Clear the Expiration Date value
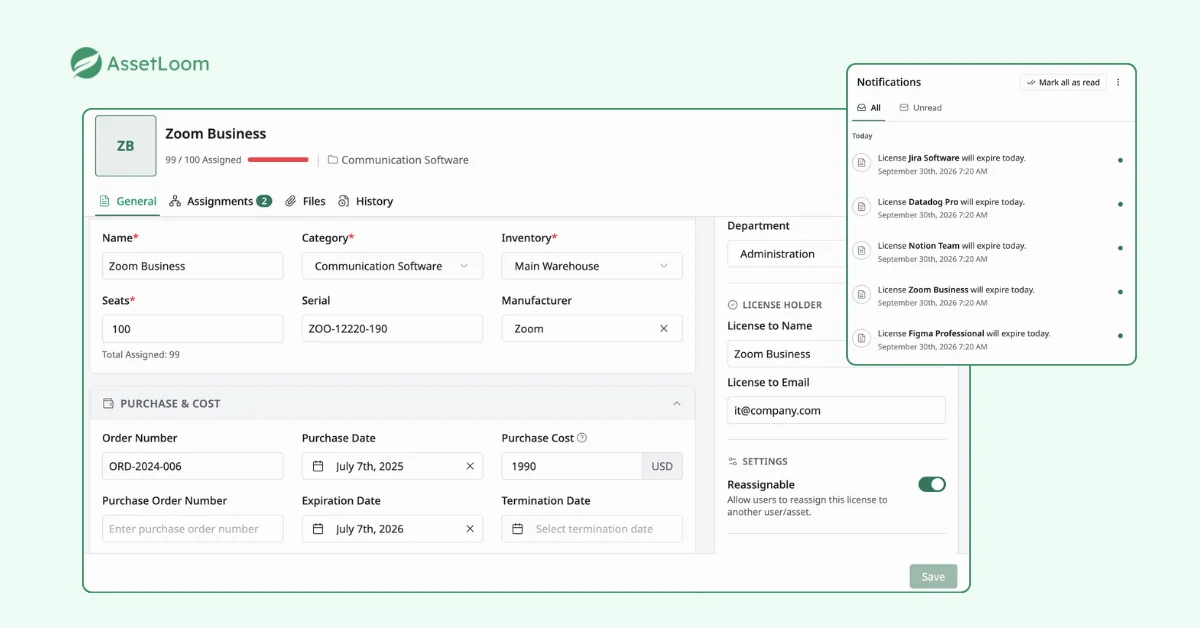This screenshot has width=1200, height=628. click(x=470, y=529)
